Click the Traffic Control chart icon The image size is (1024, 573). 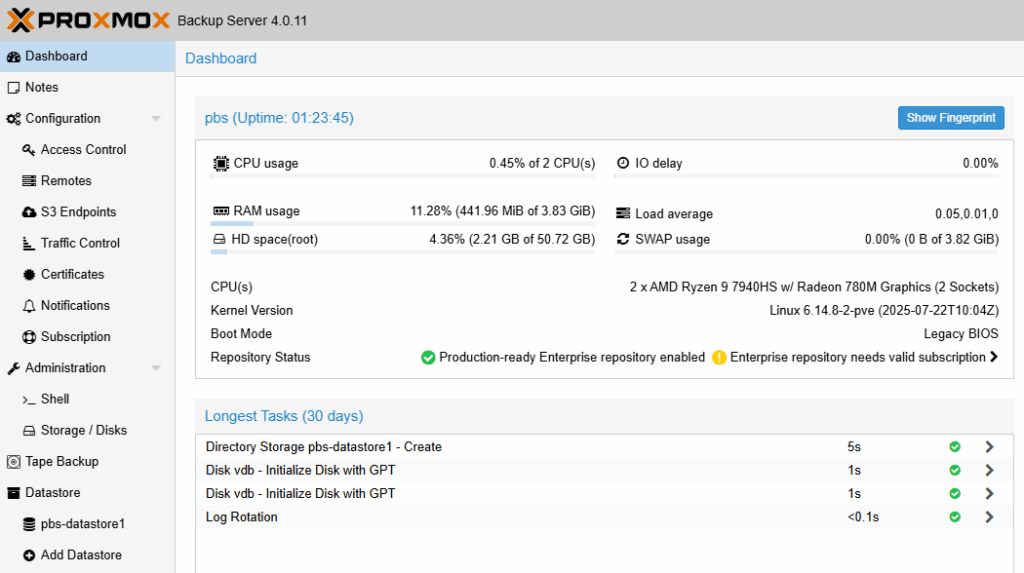pyautogui.click(x=29, y=243)
